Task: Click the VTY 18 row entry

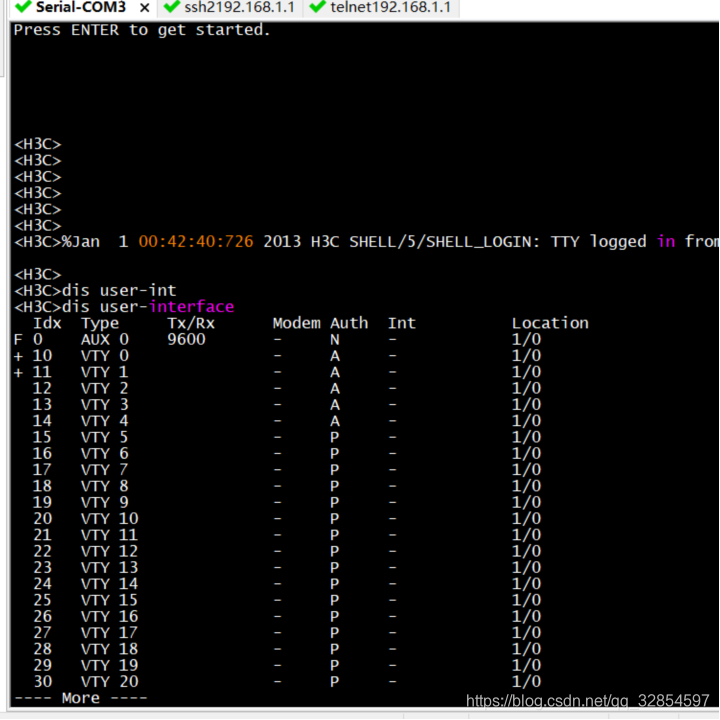Action: point(110,649)
